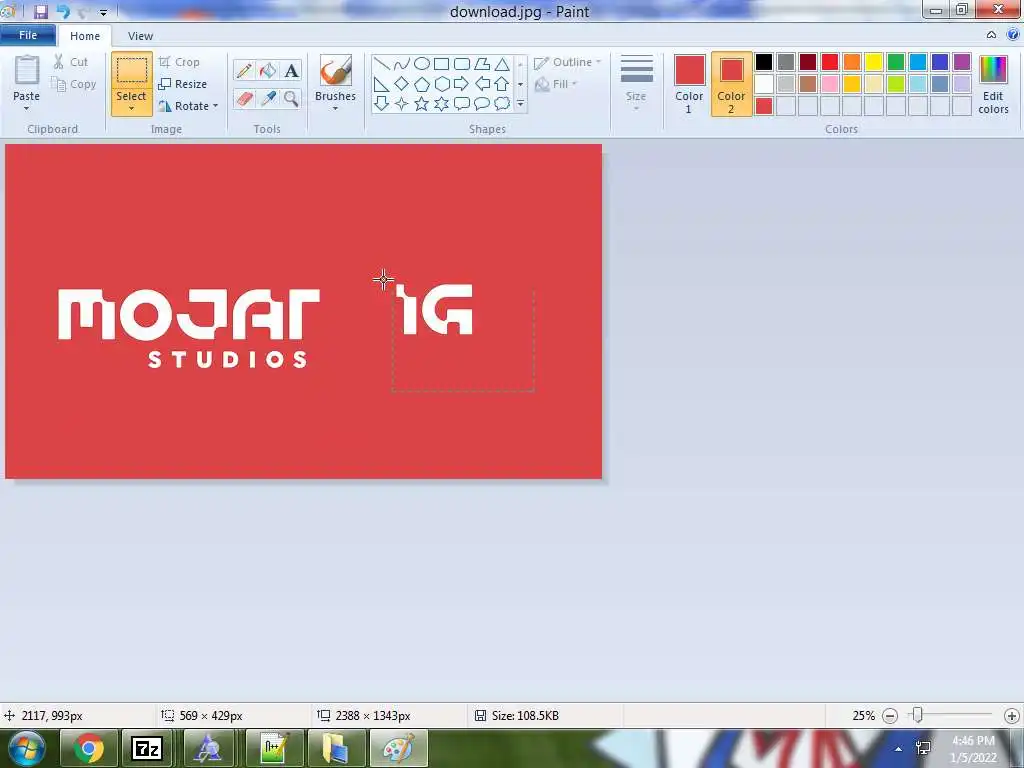Viewport: 1024px width, 768px height.
Task: Choose the Hexagon shape
Action: point(441,84)
